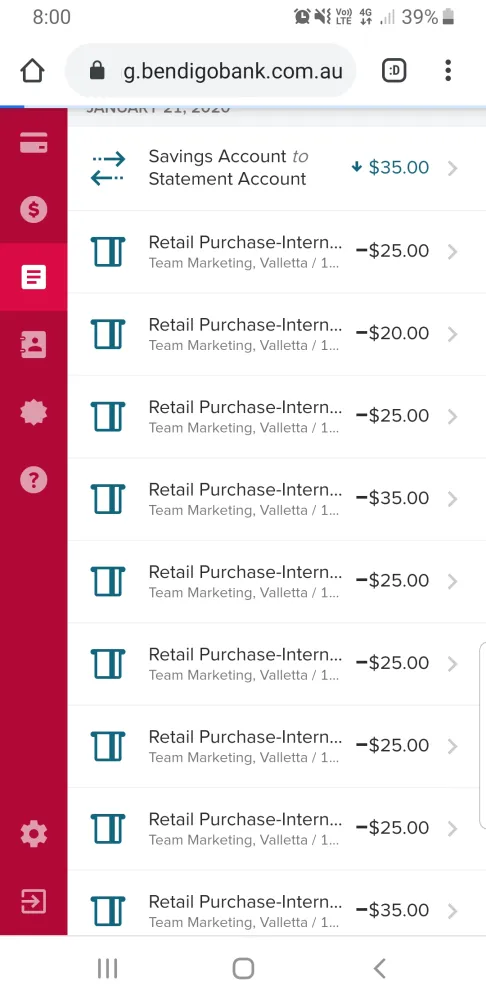Expand chevron beside $35.00 savings transfer
Viewport: 486px width, 1000px height.
tap(452, 168)
